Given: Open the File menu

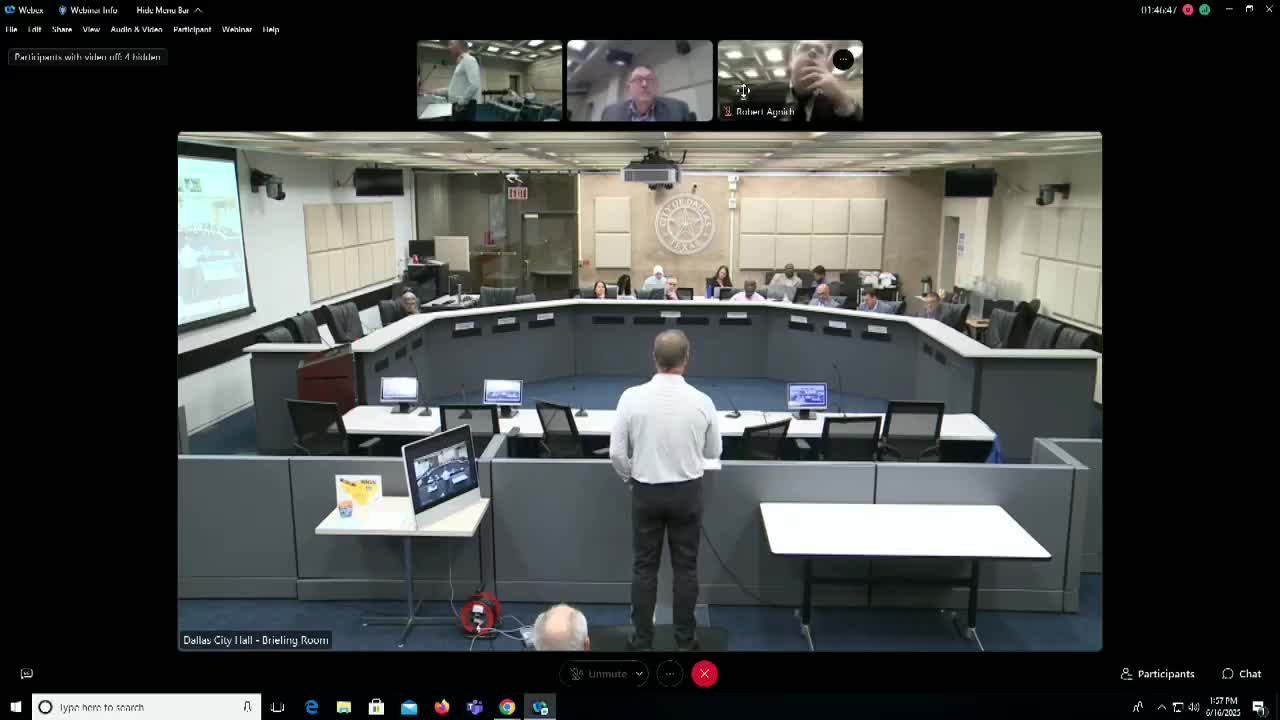Looking at the screenshot, I should pyautogui.click(x=12, y=29).
